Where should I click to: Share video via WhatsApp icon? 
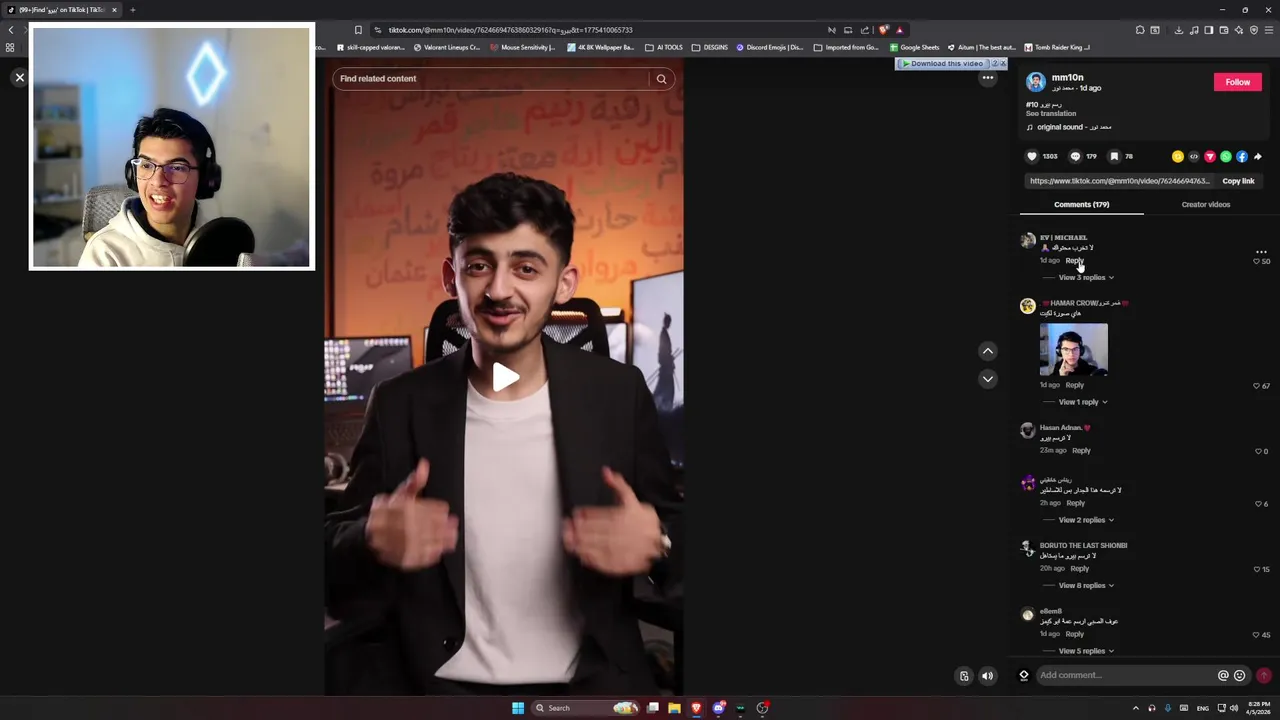click(x=1225, y=157)
